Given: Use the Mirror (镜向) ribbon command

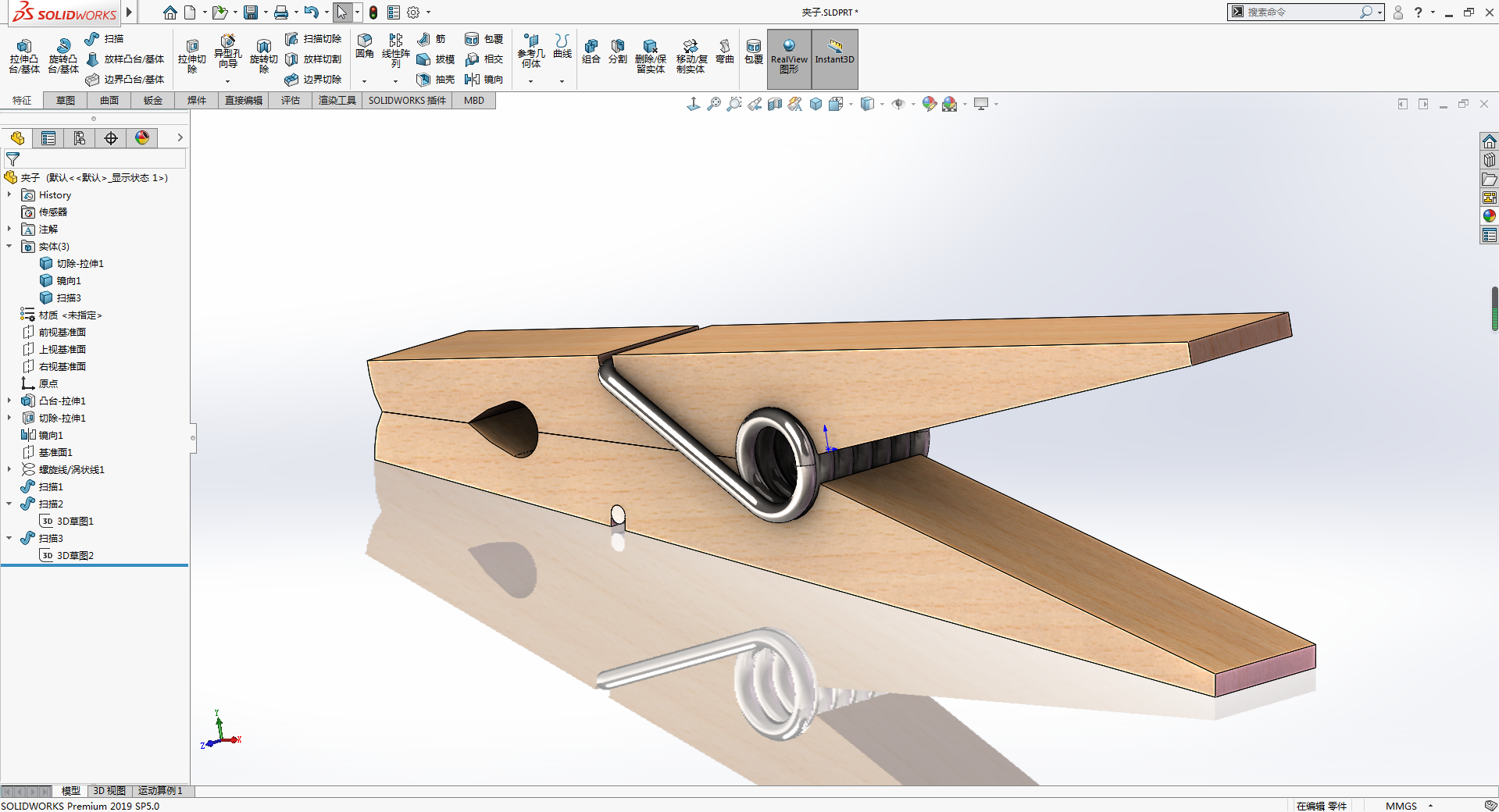Looking at the screenshot, I should 484,79.
